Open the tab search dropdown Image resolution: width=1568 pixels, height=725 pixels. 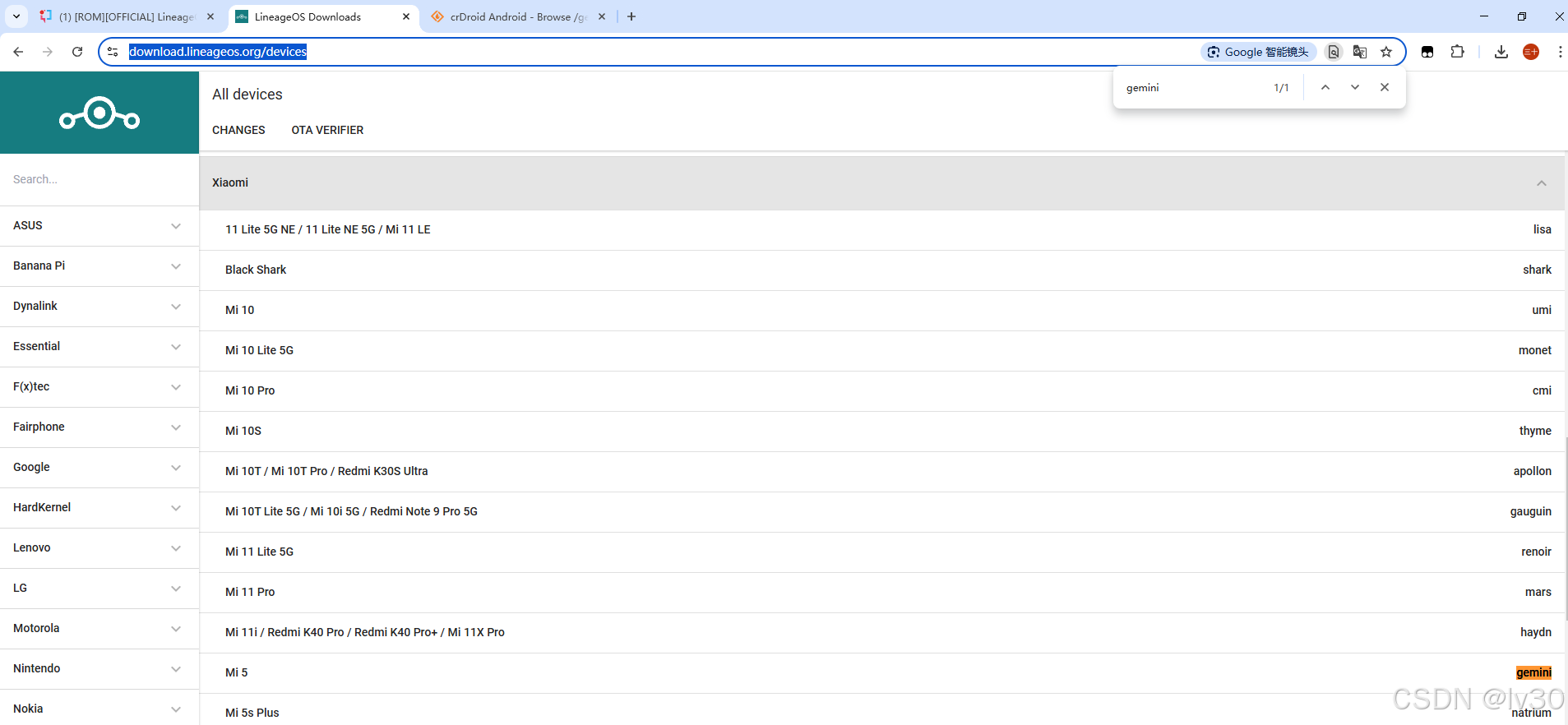click(16, 16)
